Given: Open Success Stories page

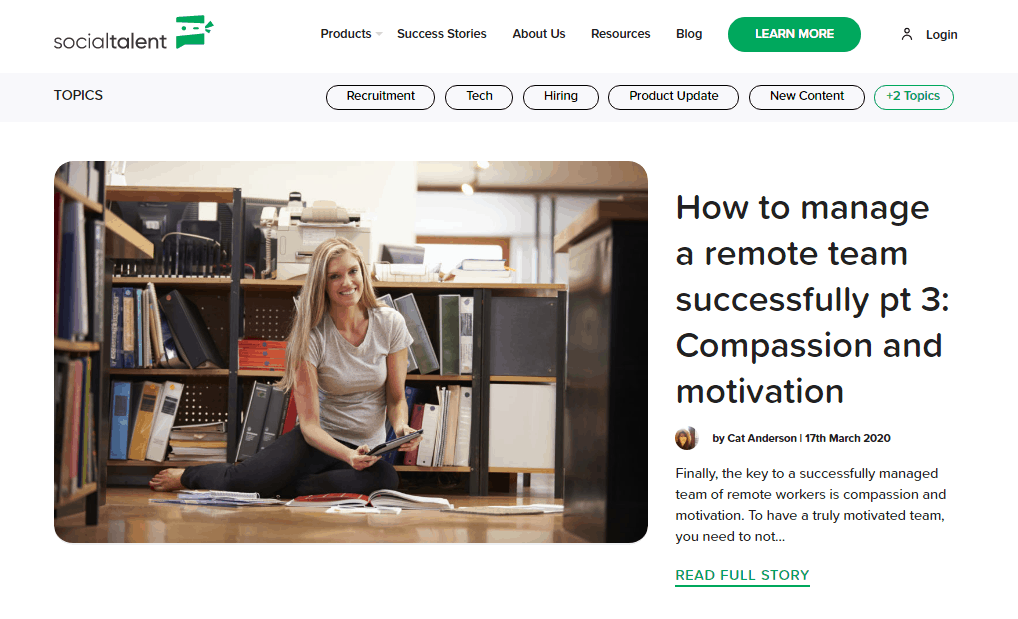Looking at the screenshot, I should (441, 34).
